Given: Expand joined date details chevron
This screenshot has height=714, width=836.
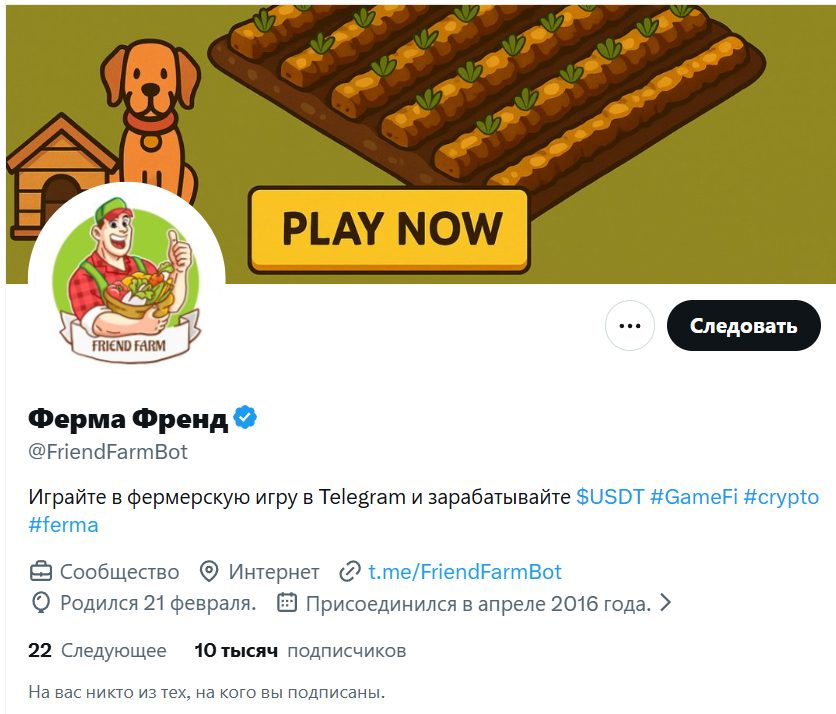Looking at the screenshot, I should click(x=665, y=603).
